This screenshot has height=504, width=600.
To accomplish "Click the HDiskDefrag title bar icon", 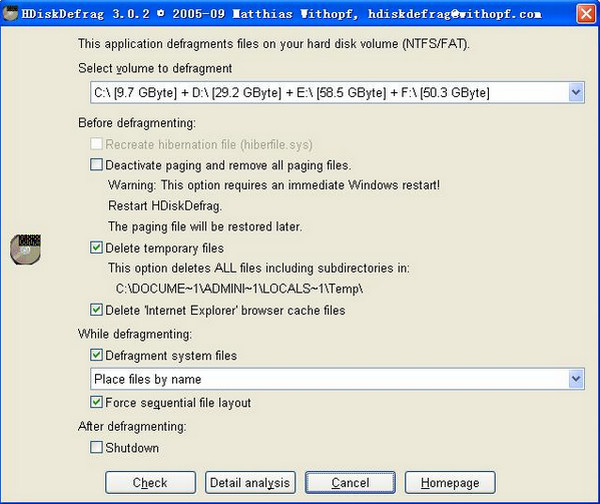I will [10, 13].
